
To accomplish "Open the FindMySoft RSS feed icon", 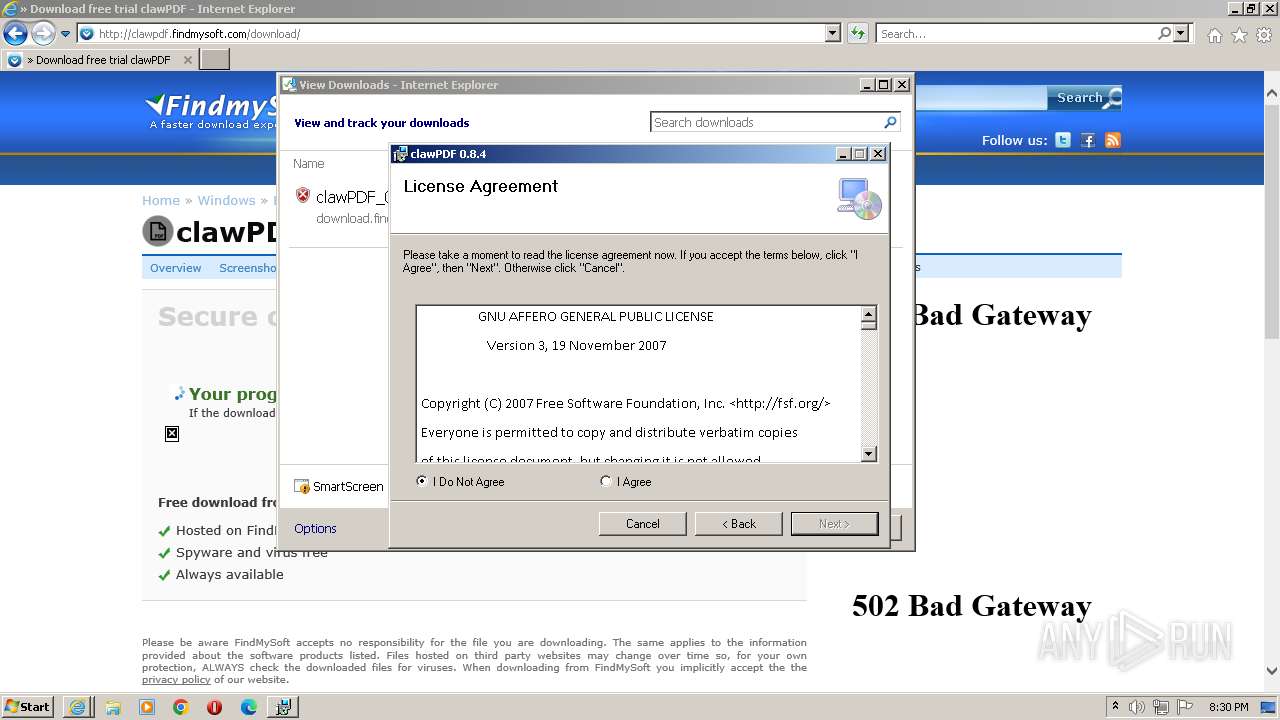I will pos(1113,140).
